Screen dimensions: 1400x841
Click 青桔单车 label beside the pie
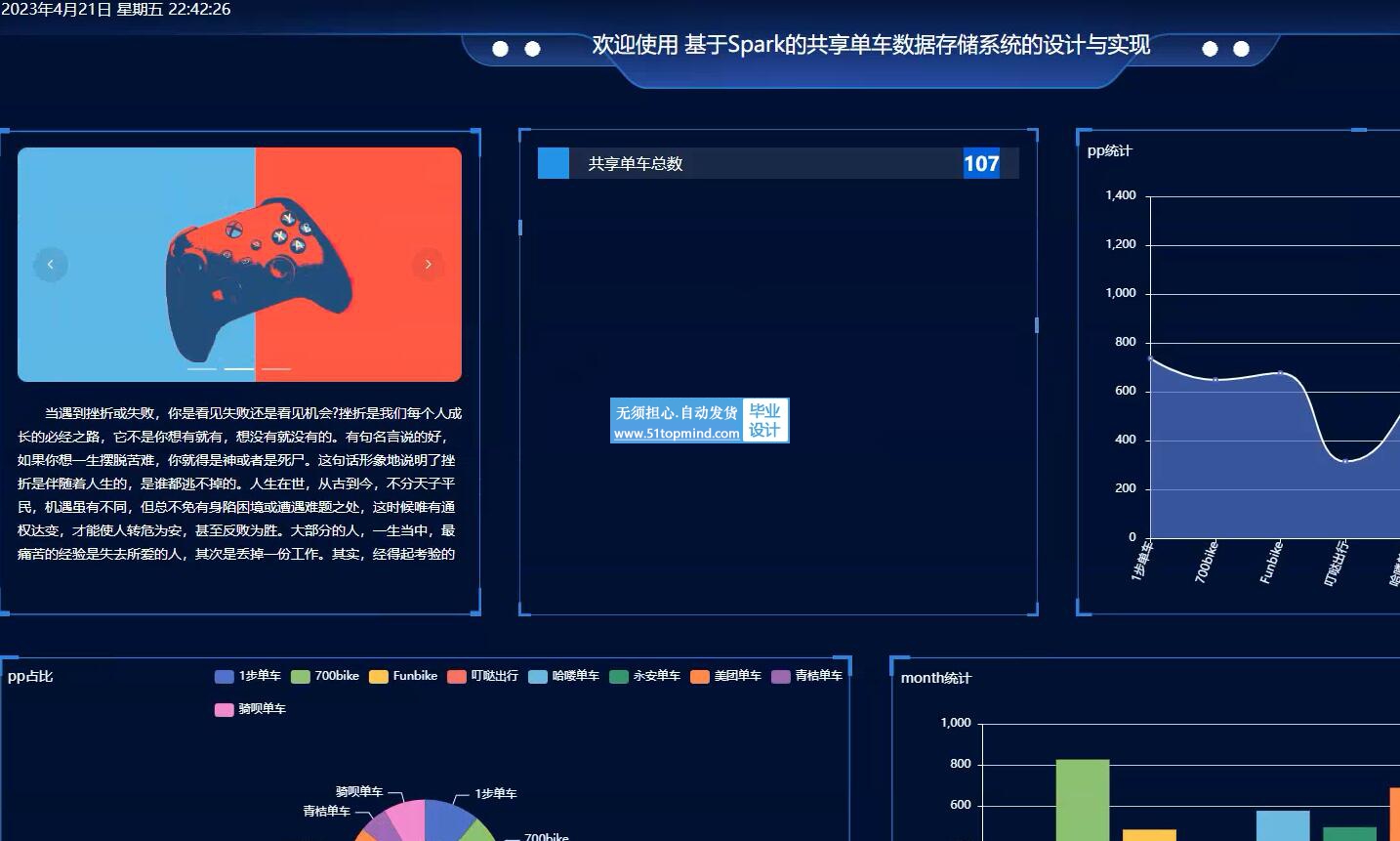(x=326, y=812)
